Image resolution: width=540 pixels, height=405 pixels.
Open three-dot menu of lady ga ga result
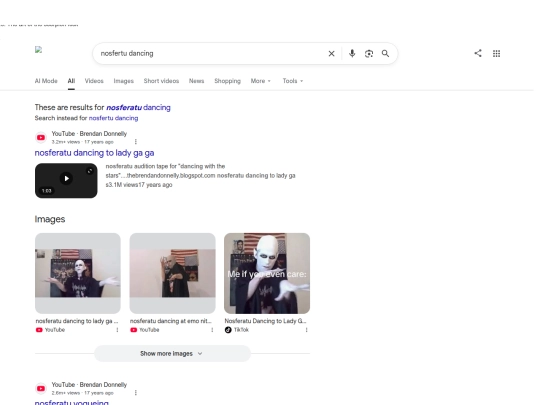click(136, 142)
